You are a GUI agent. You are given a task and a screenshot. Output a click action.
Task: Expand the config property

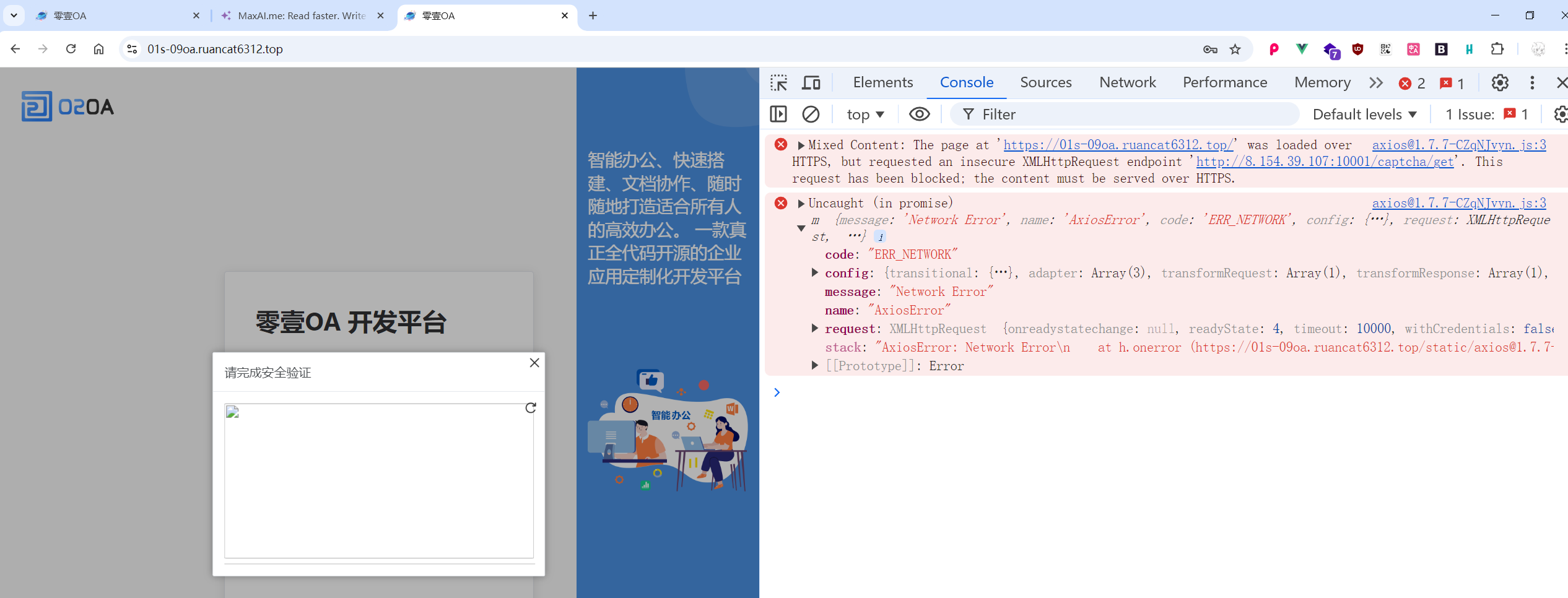coord(814,272)
